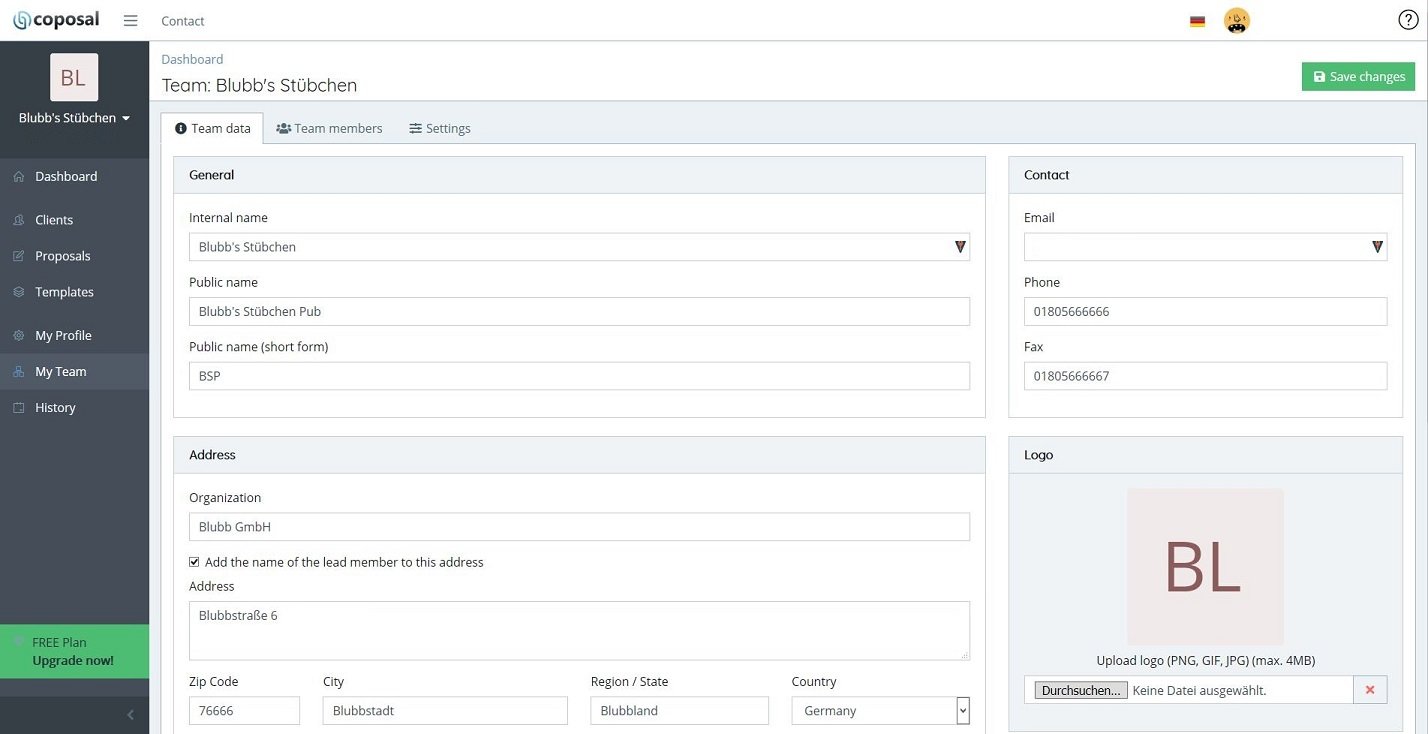Viewport: 1428px width, 734px height.
Task: Expand the Blubb's Stübchen team switcher
Action: 74,118
